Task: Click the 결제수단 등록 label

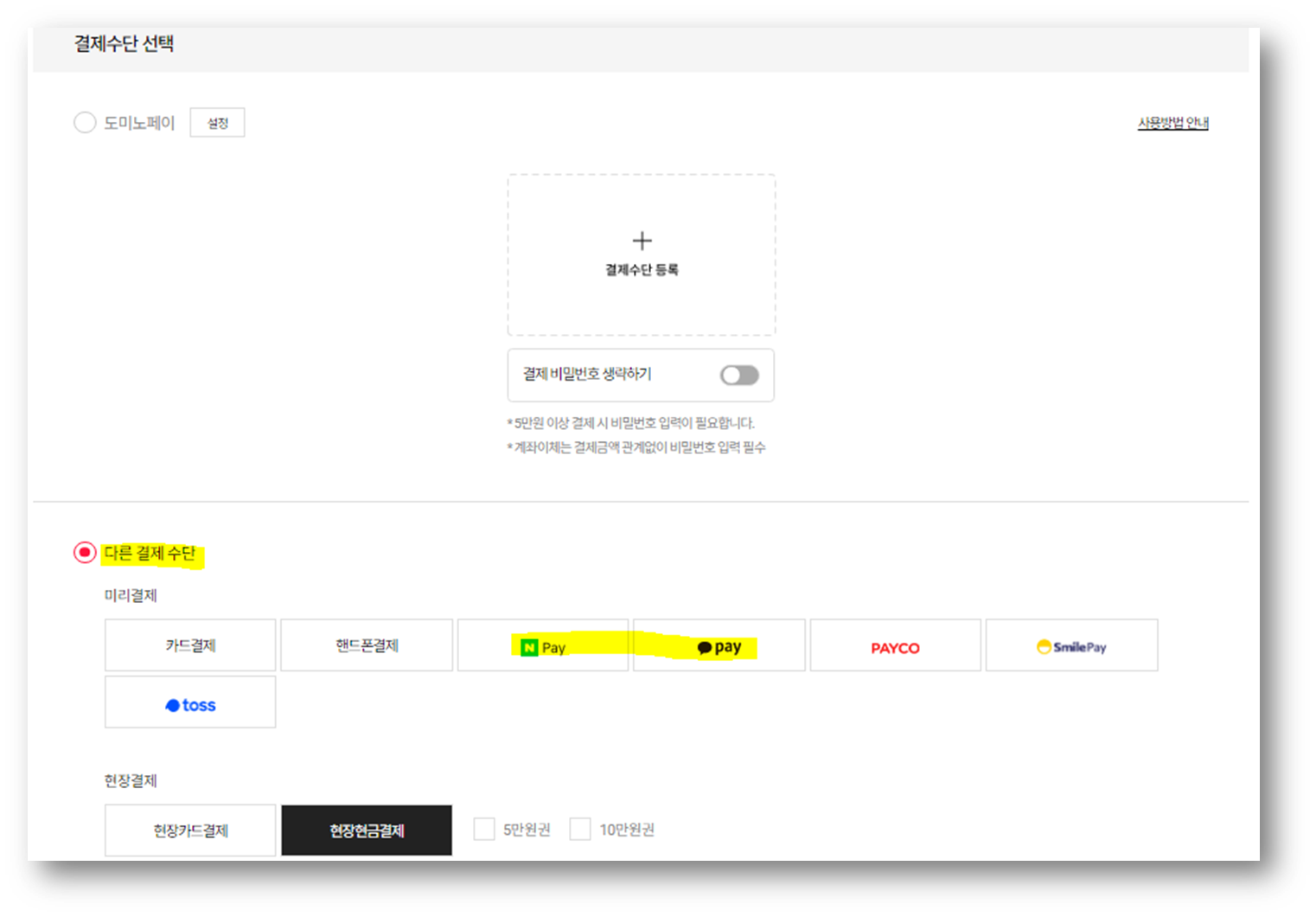Action: click(x=642, y=270)
